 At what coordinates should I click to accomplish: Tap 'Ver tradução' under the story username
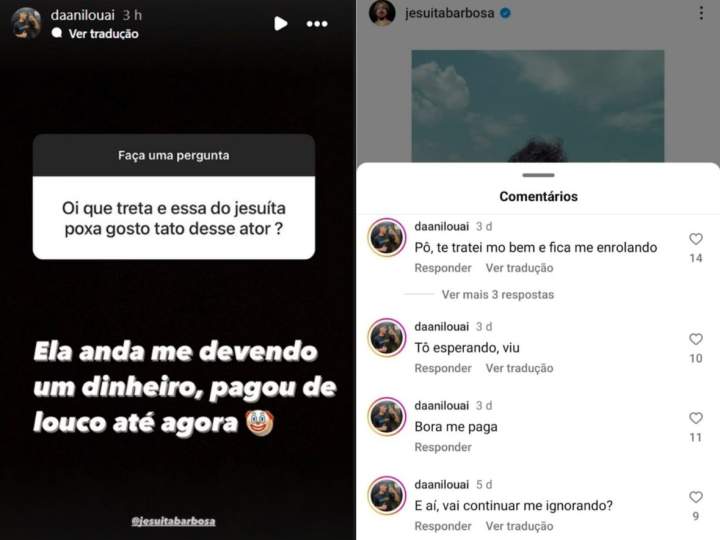[103, 34]
